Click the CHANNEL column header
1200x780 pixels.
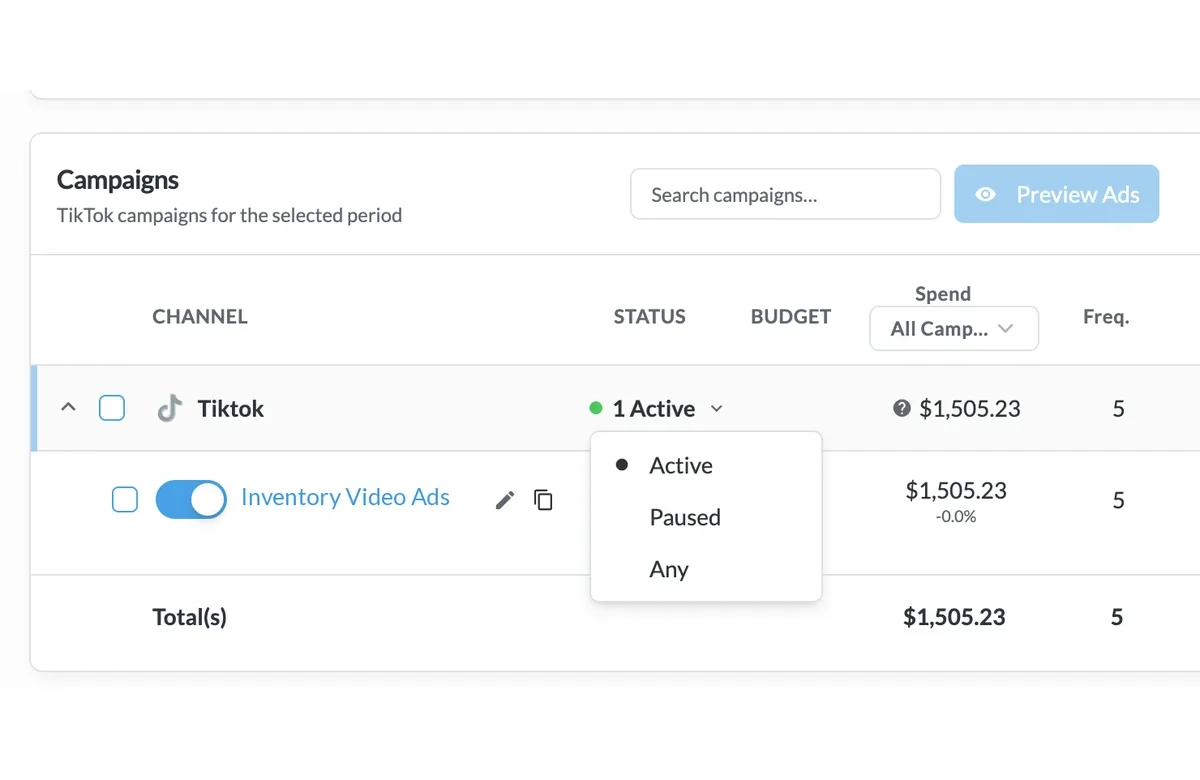[x=200, y=317]
